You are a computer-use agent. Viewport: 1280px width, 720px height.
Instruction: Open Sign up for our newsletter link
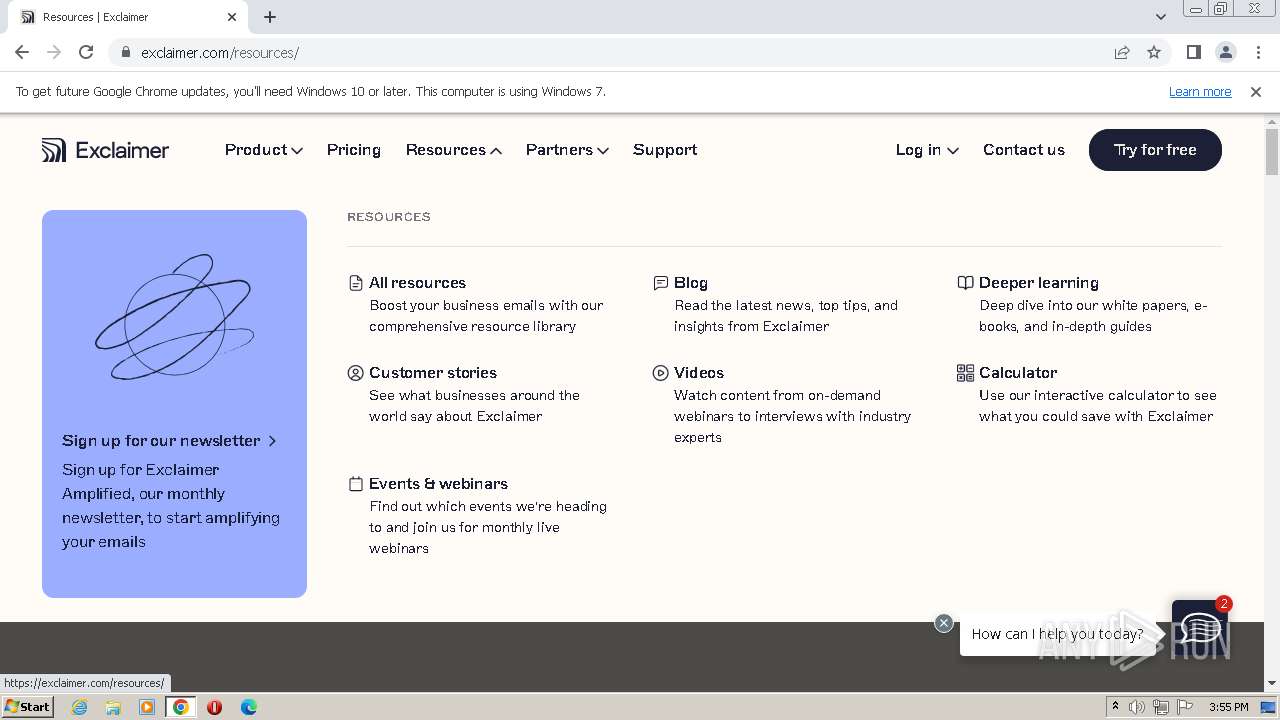[x=169, y=441]
